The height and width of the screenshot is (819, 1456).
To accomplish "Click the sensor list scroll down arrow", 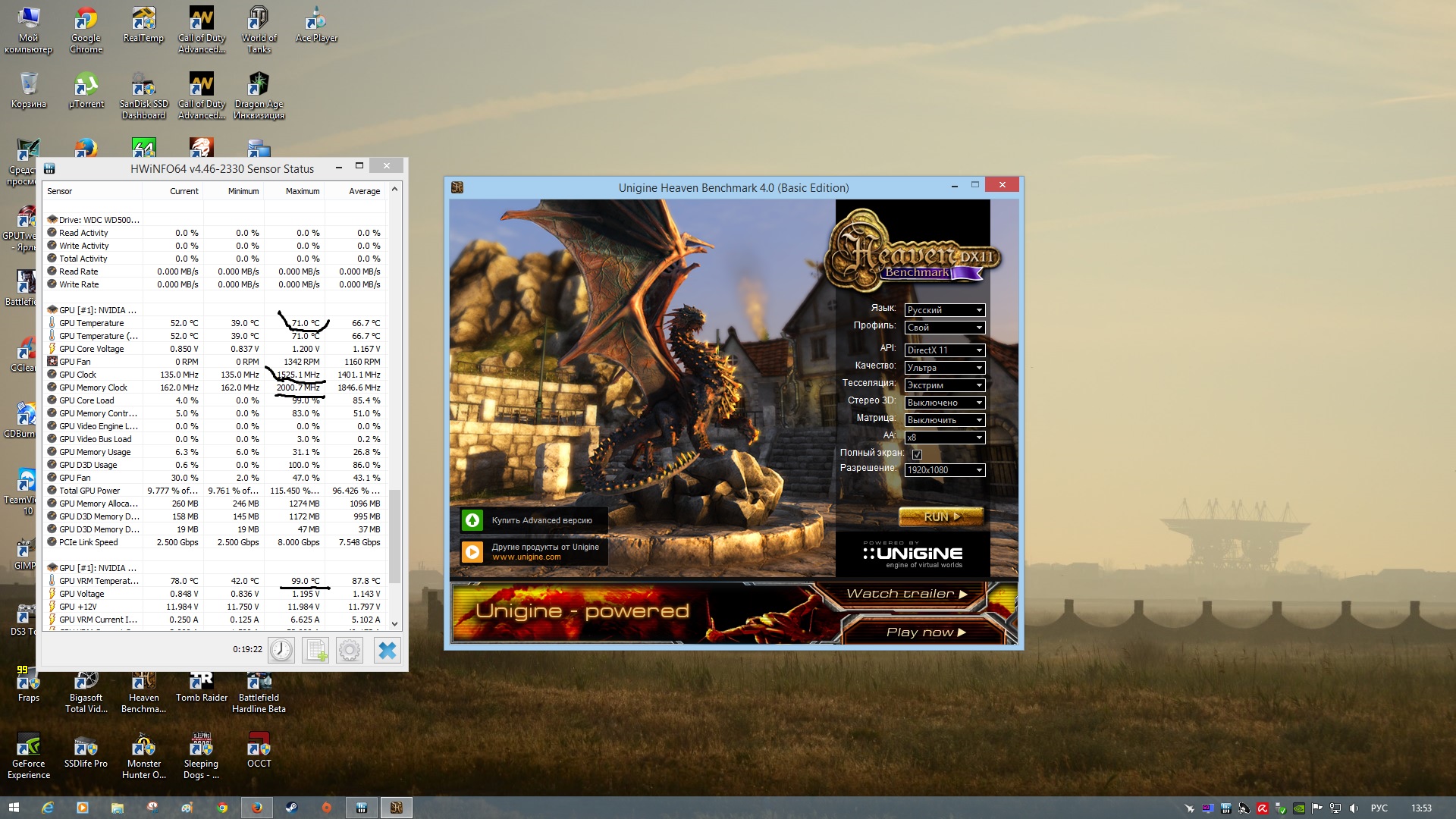I will [394, 623].
